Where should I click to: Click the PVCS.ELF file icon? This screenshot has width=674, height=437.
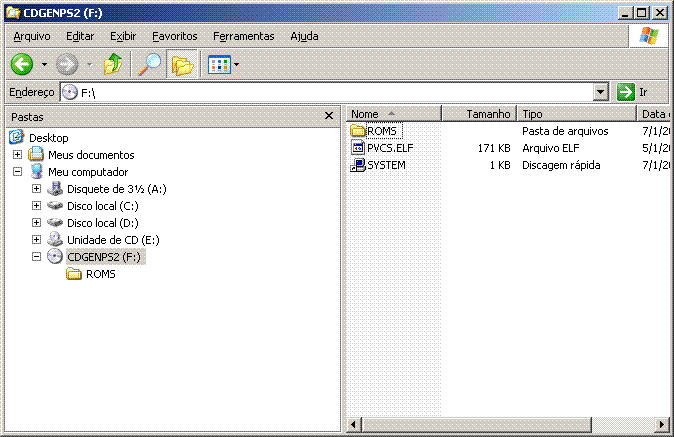[358, 148]
